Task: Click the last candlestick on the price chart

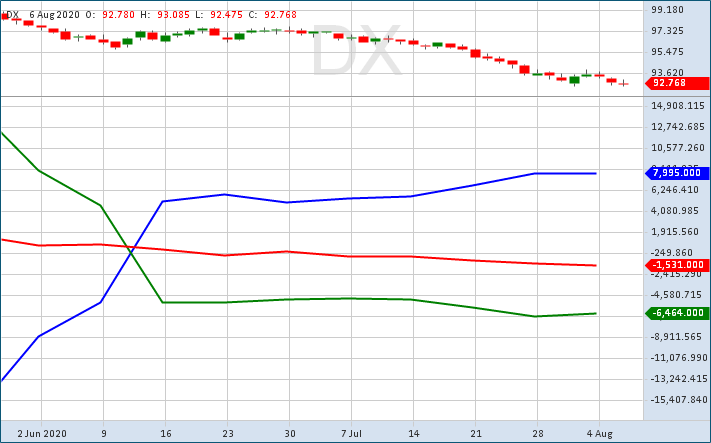Action: [624, 83]
